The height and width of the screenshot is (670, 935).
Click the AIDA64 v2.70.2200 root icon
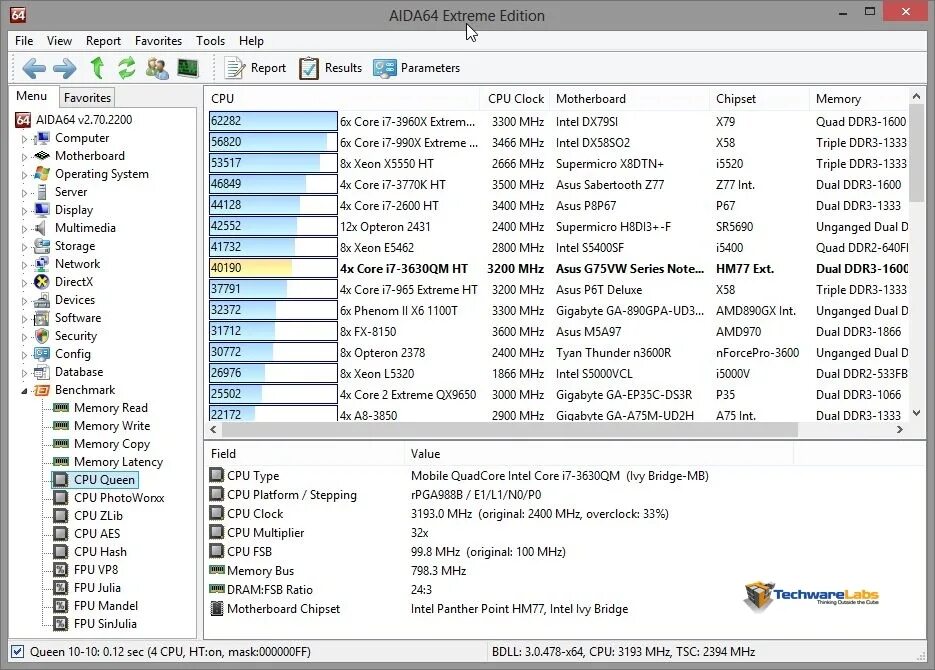click(23, 120)
